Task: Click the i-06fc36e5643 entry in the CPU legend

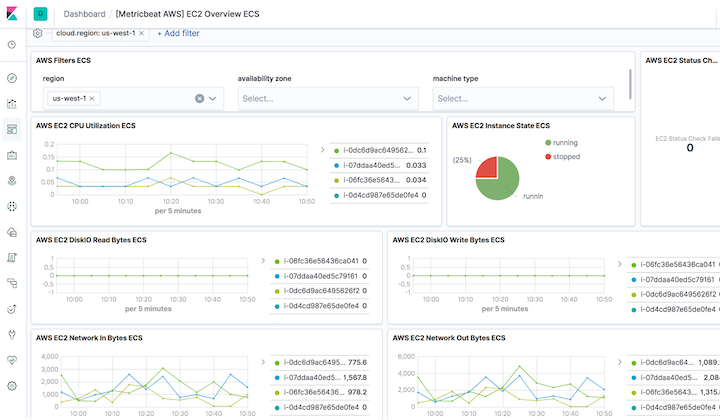Action: coord(379,180)
